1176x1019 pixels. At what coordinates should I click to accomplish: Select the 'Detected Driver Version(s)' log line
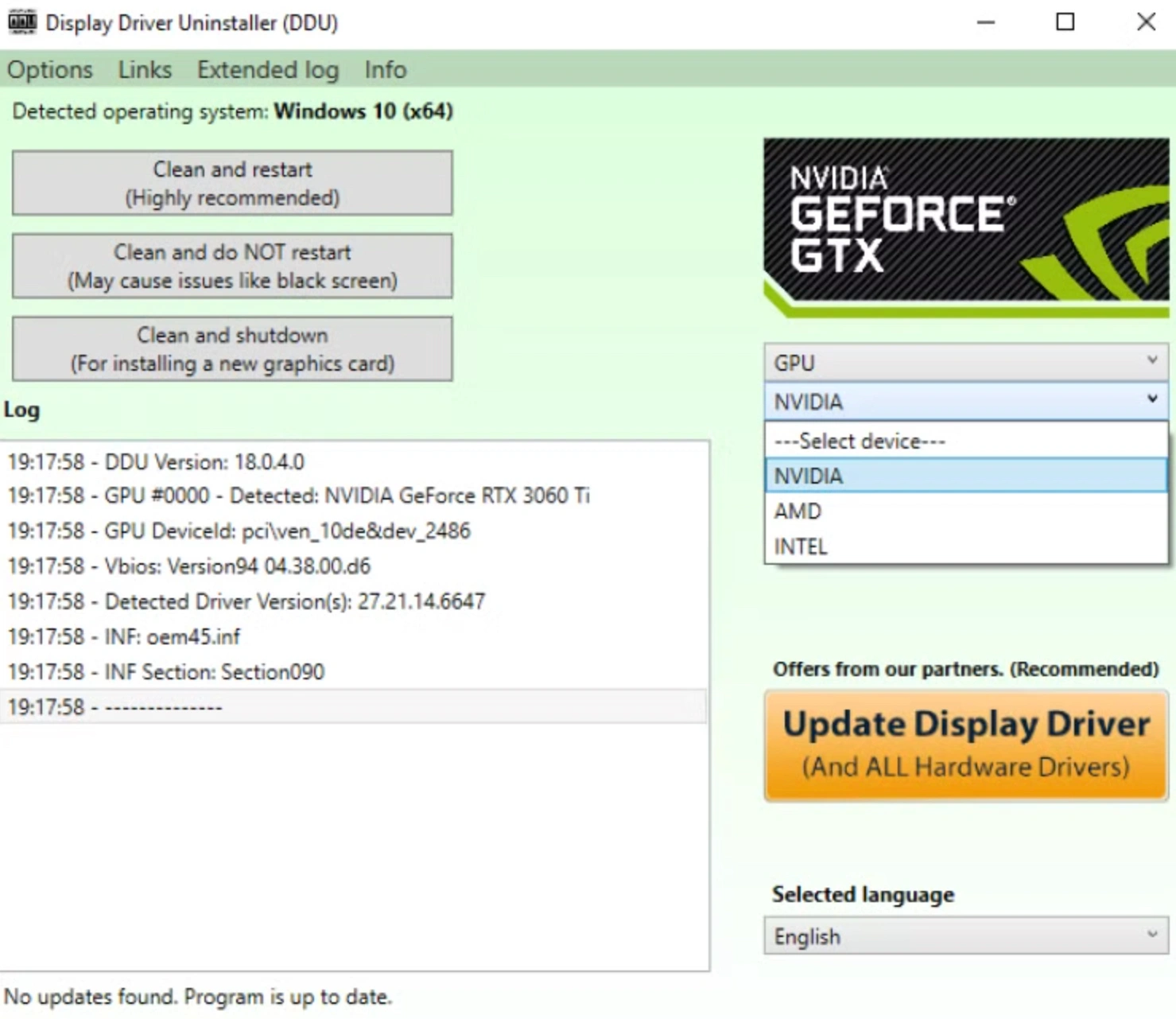(353, 601)
